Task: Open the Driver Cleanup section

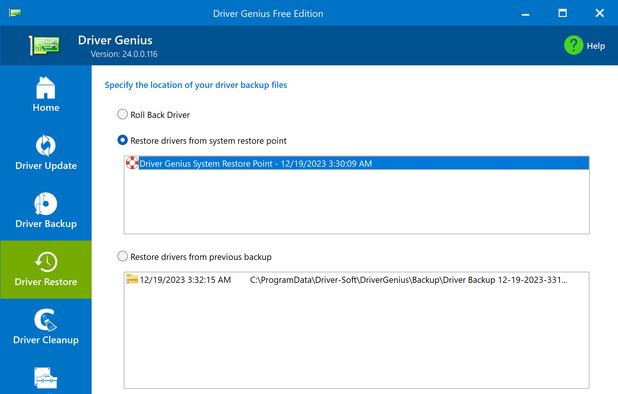Action: 46,327
